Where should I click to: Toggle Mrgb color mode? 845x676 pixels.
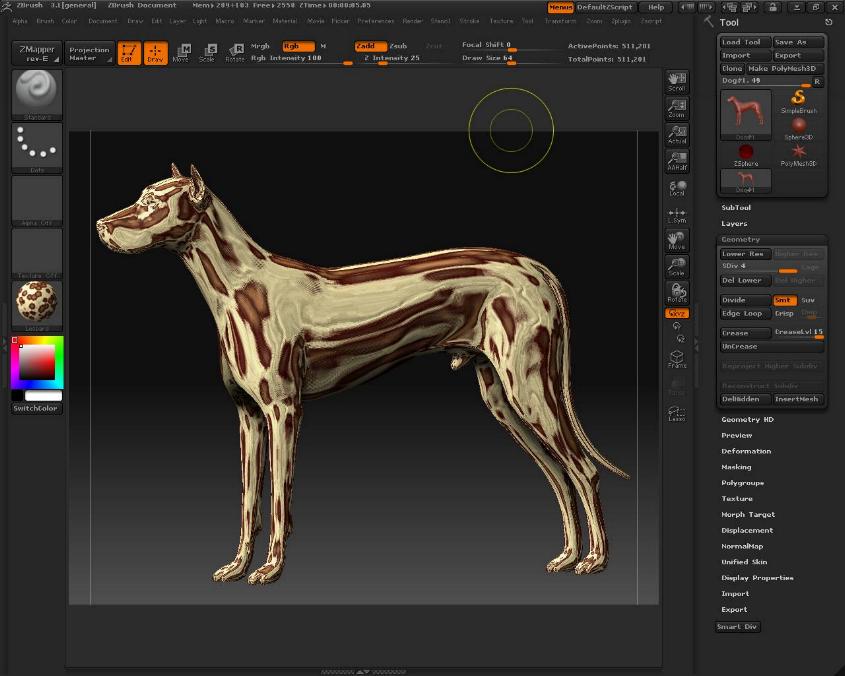click(x=258, y=45)
